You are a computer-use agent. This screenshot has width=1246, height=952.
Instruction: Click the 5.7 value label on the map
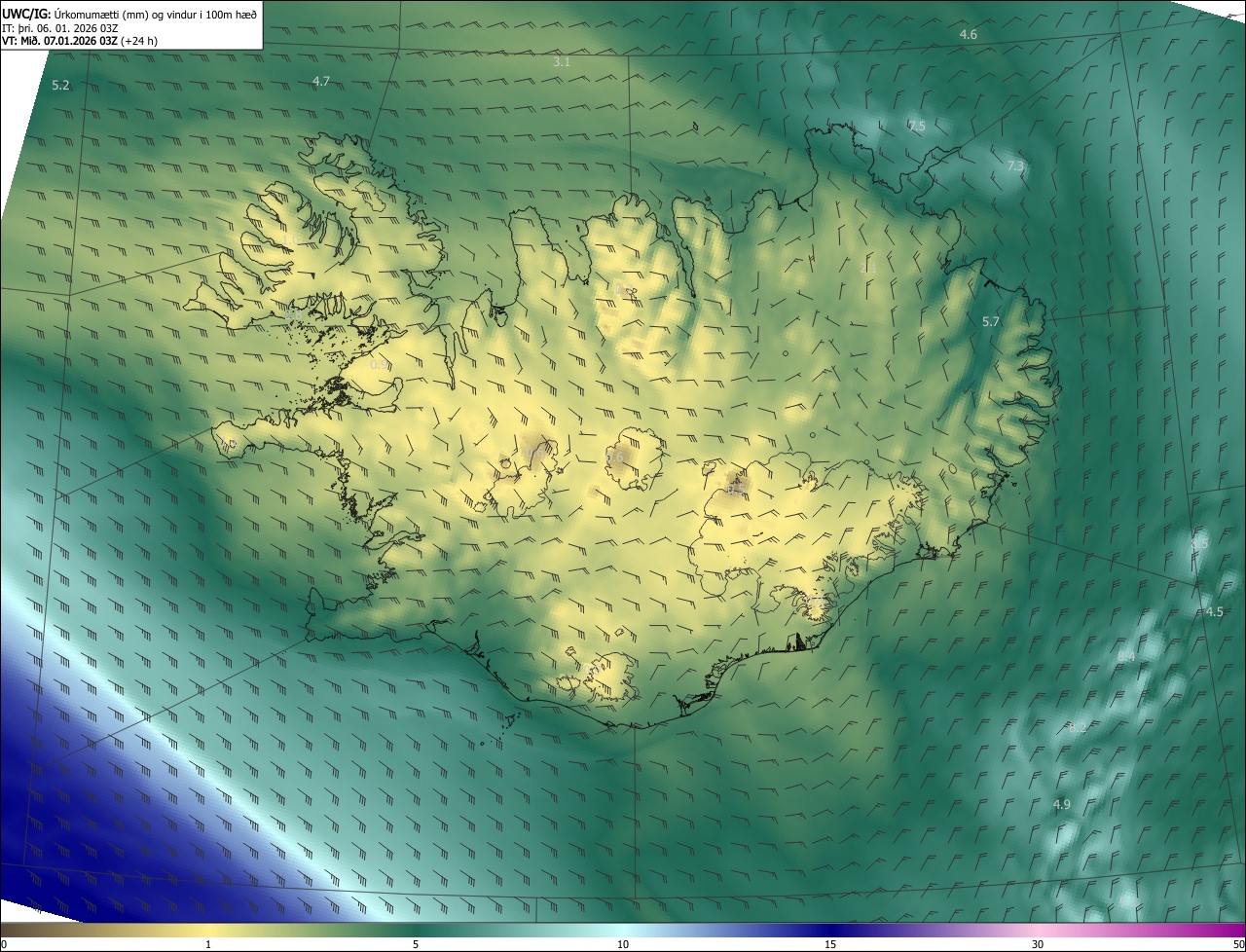[x=991, y=321]
